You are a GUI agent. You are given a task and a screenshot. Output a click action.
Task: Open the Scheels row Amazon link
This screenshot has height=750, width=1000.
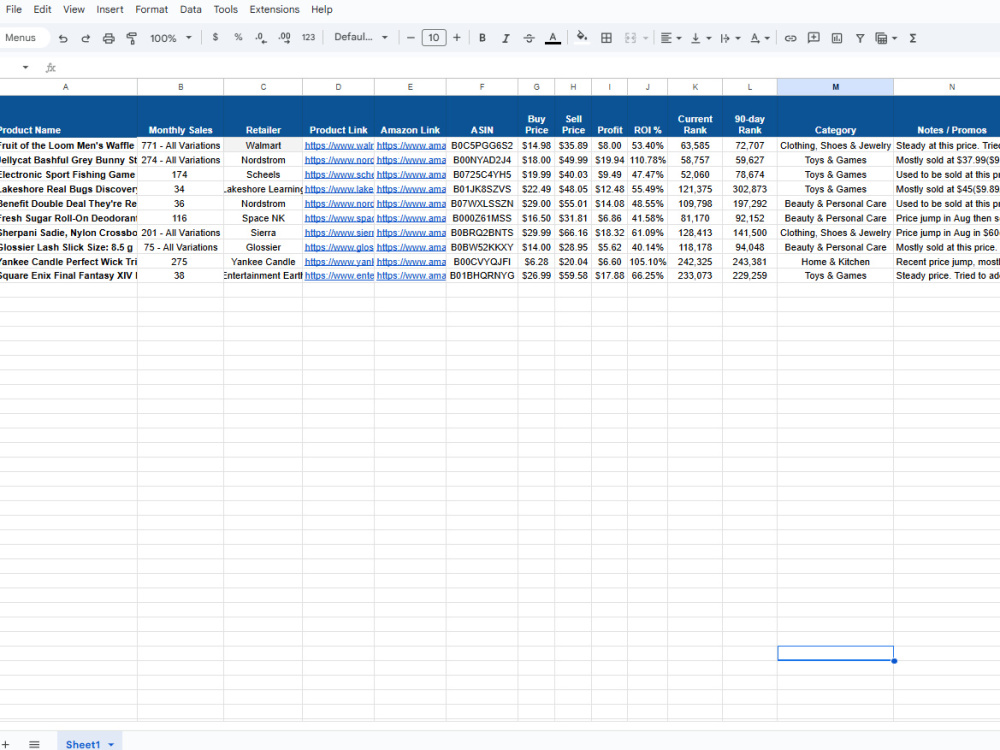point(411,175)
